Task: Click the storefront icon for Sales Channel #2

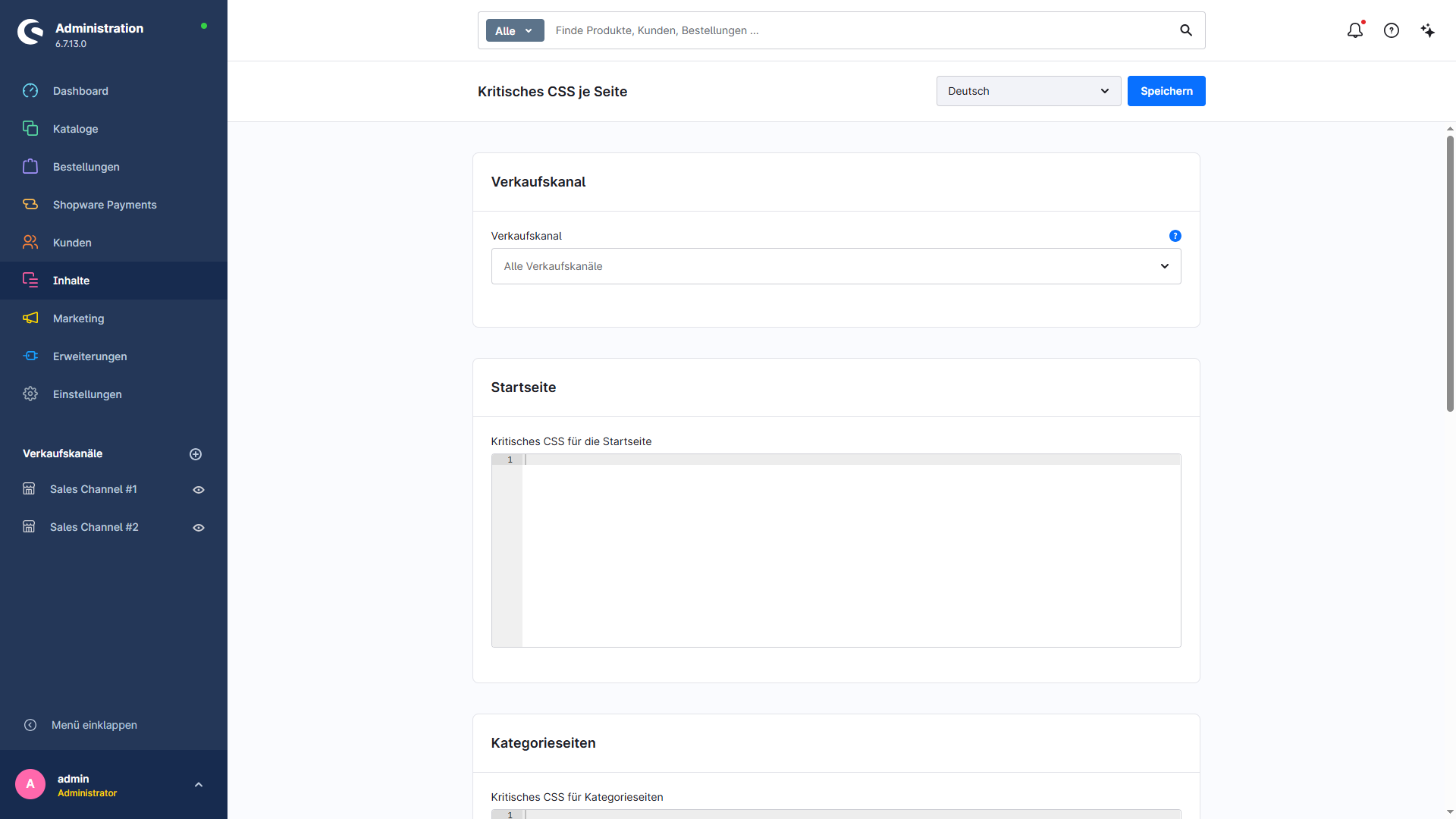Action: pyautogui.click(x=29, y=527)
